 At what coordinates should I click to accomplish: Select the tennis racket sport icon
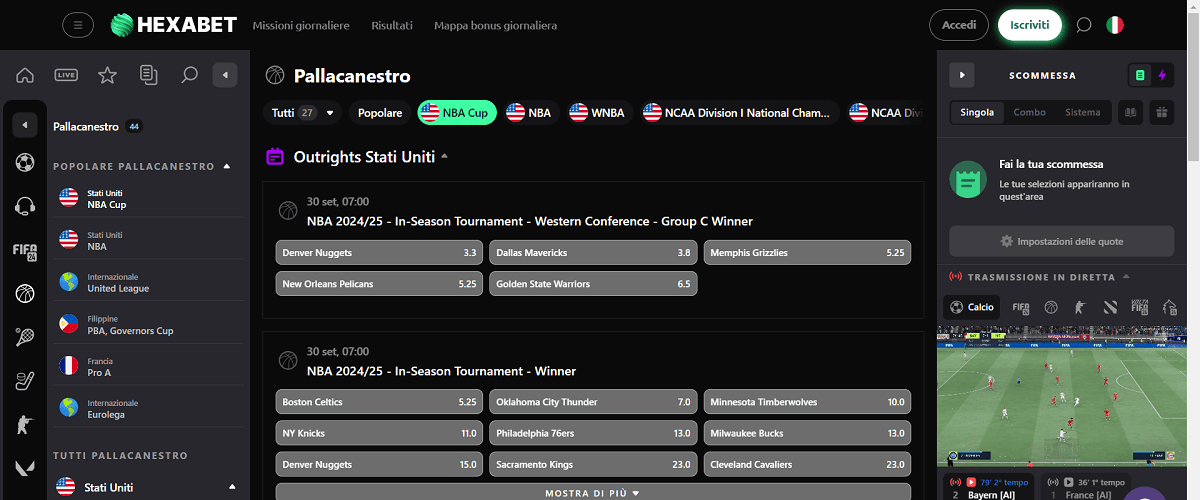click(x=25, y=337)
